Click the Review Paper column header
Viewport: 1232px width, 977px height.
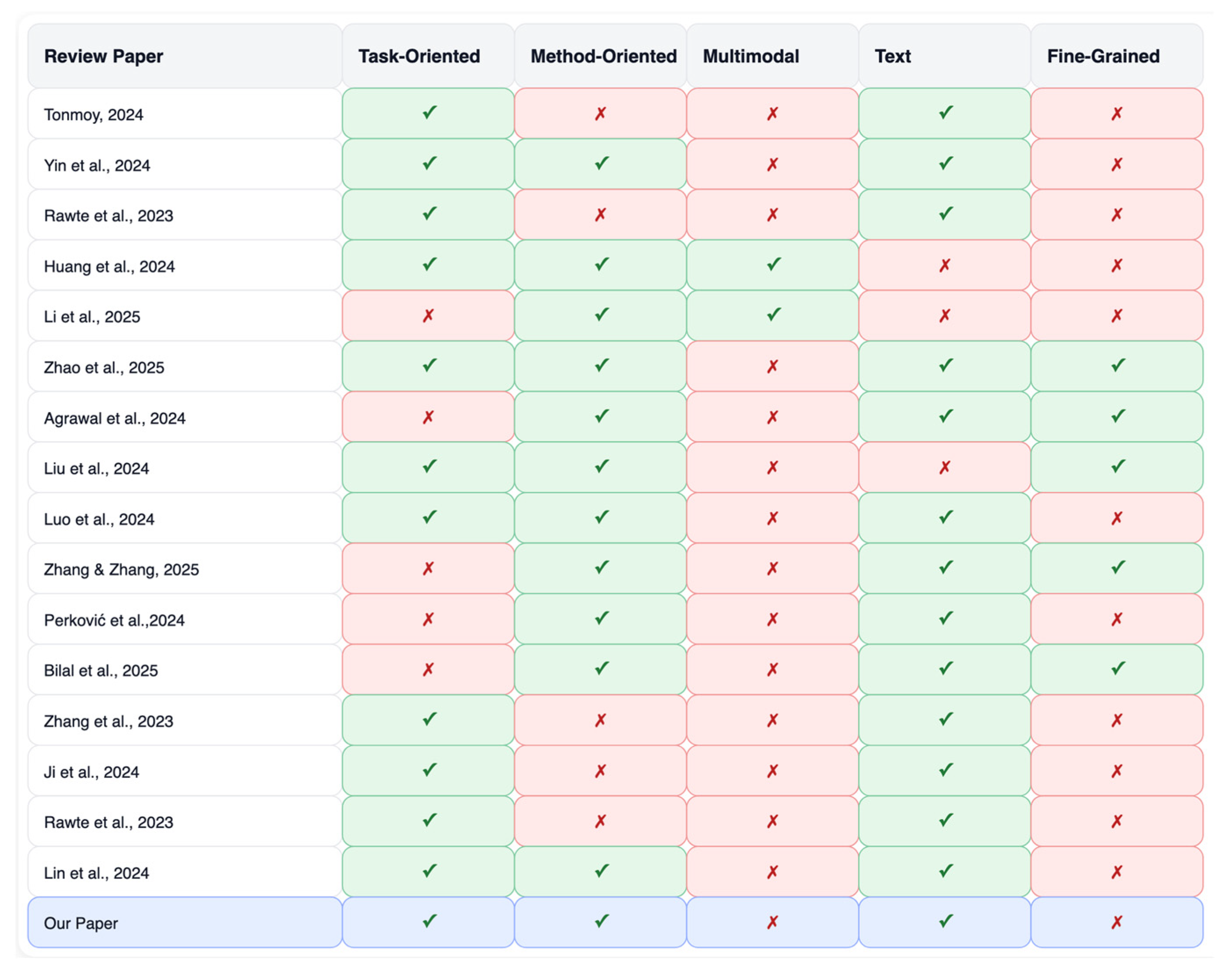click(104, 56)
